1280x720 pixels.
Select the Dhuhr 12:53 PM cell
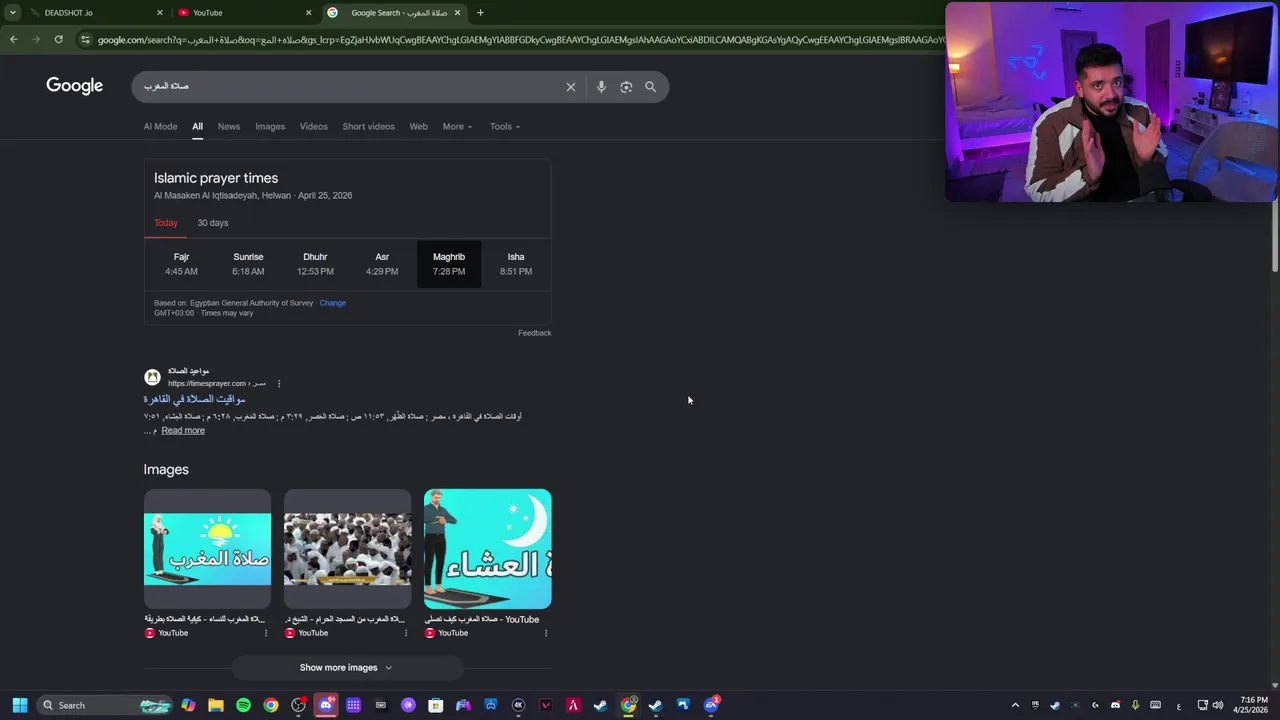315,264
